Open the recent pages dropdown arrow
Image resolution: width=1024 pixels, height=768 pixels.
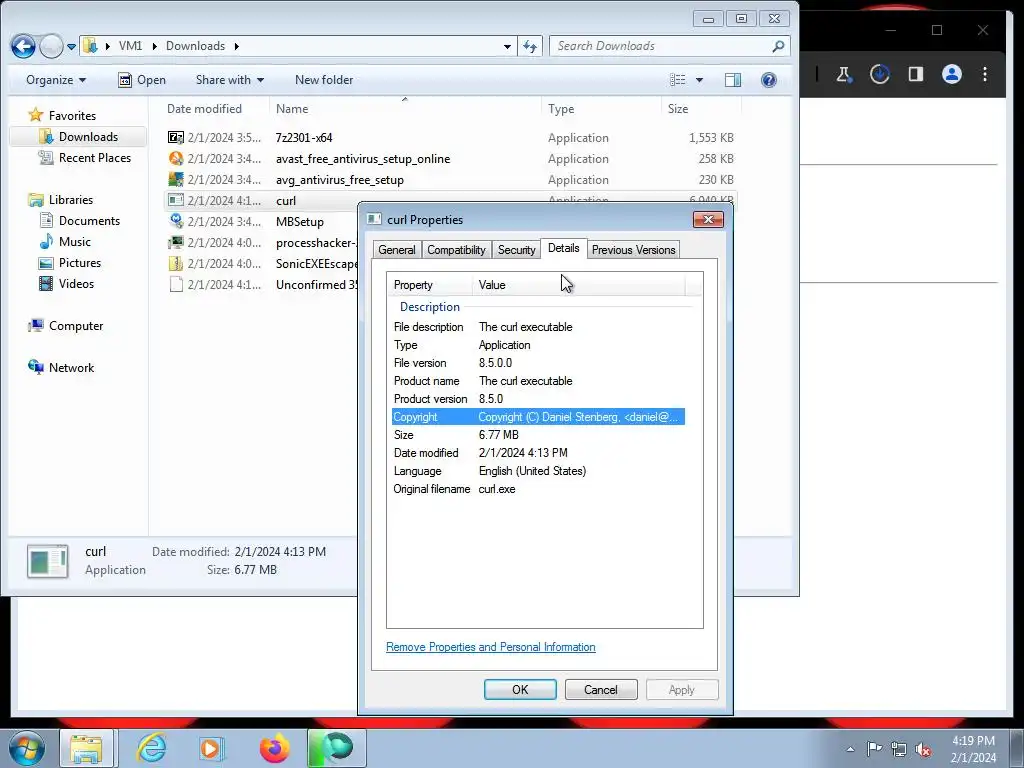click(71, 46)
